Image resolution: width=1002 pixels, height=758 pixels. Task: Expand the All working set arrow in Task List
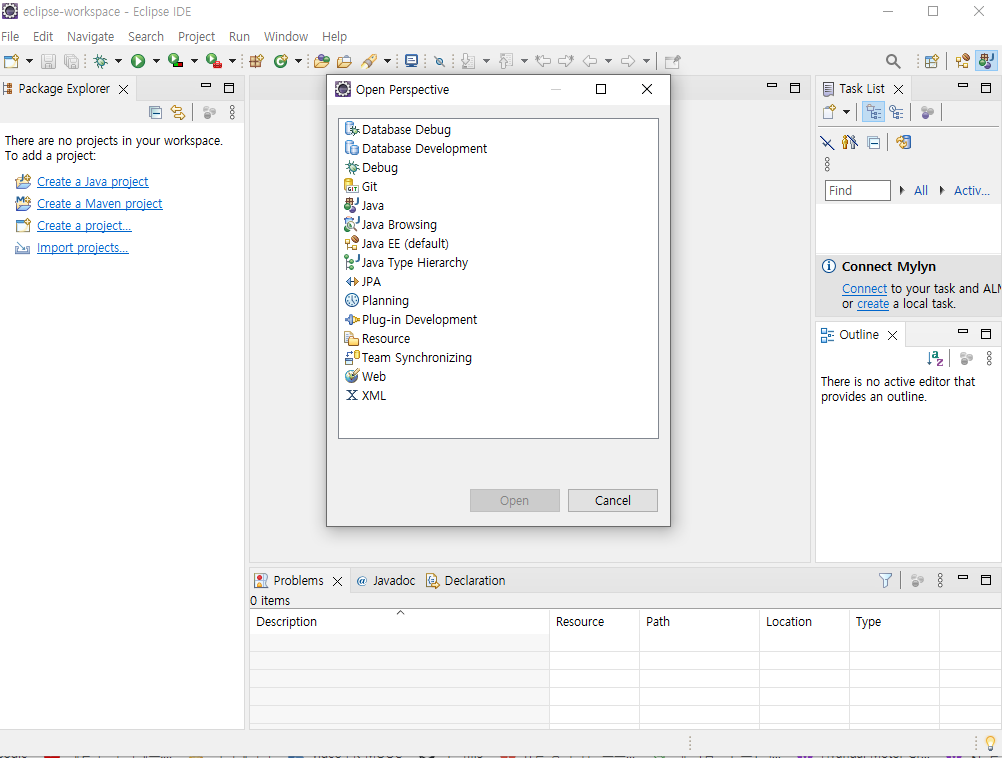click(902, 190)
